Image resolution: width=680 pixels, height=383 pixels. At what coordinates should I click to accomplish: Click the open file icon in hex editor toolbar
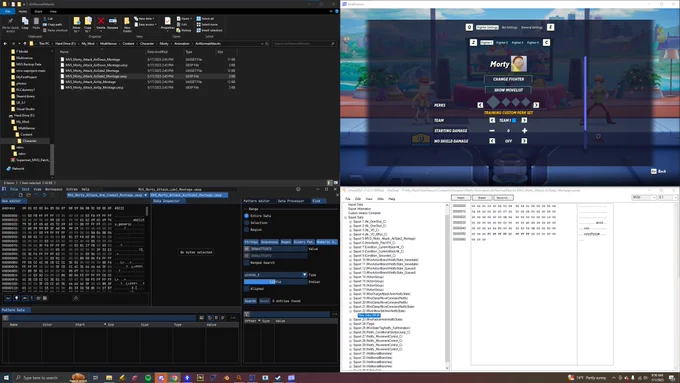[x=28, y=195]
